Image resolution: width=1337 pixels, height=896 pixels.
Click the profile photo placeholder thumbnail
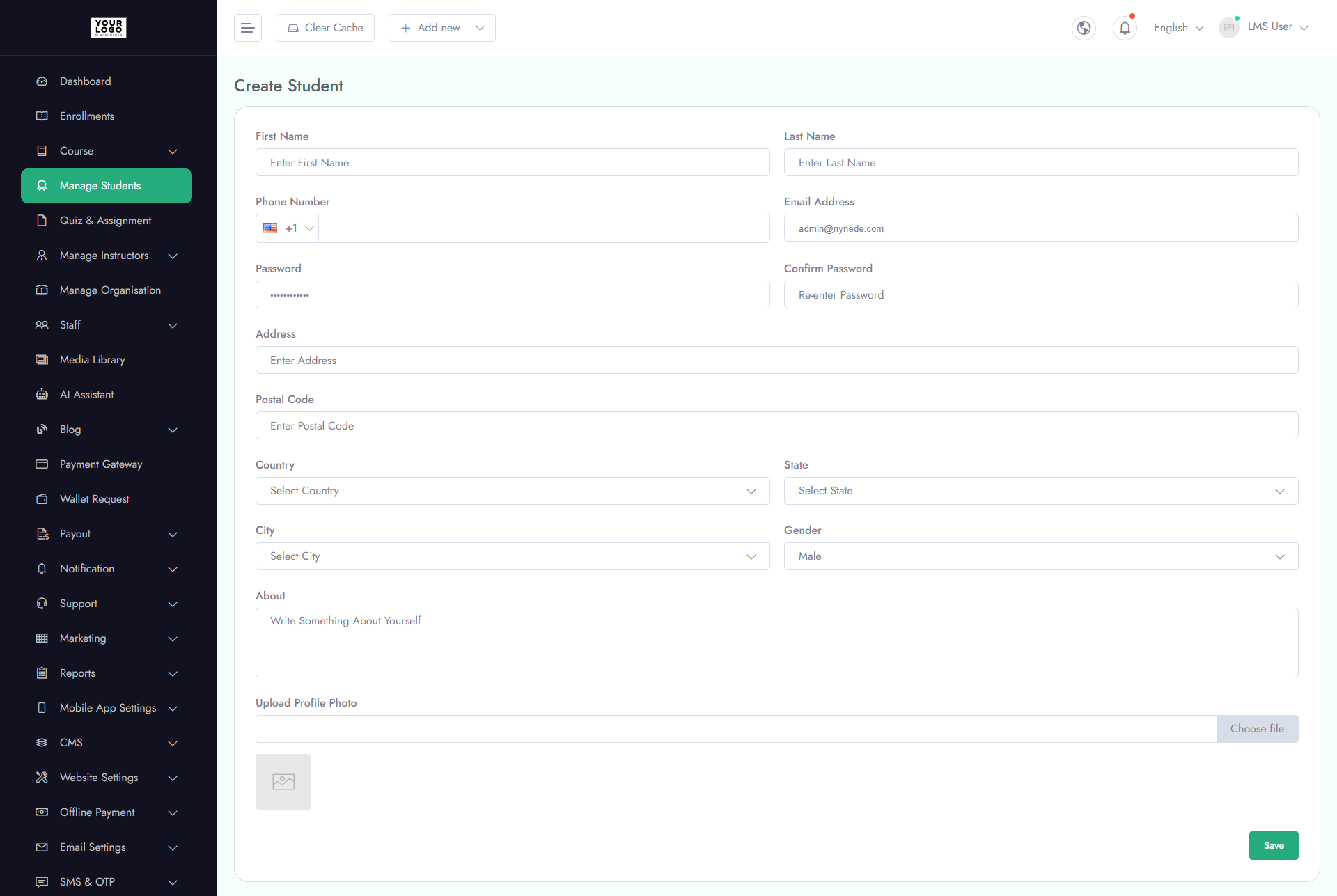pos(283,782)
